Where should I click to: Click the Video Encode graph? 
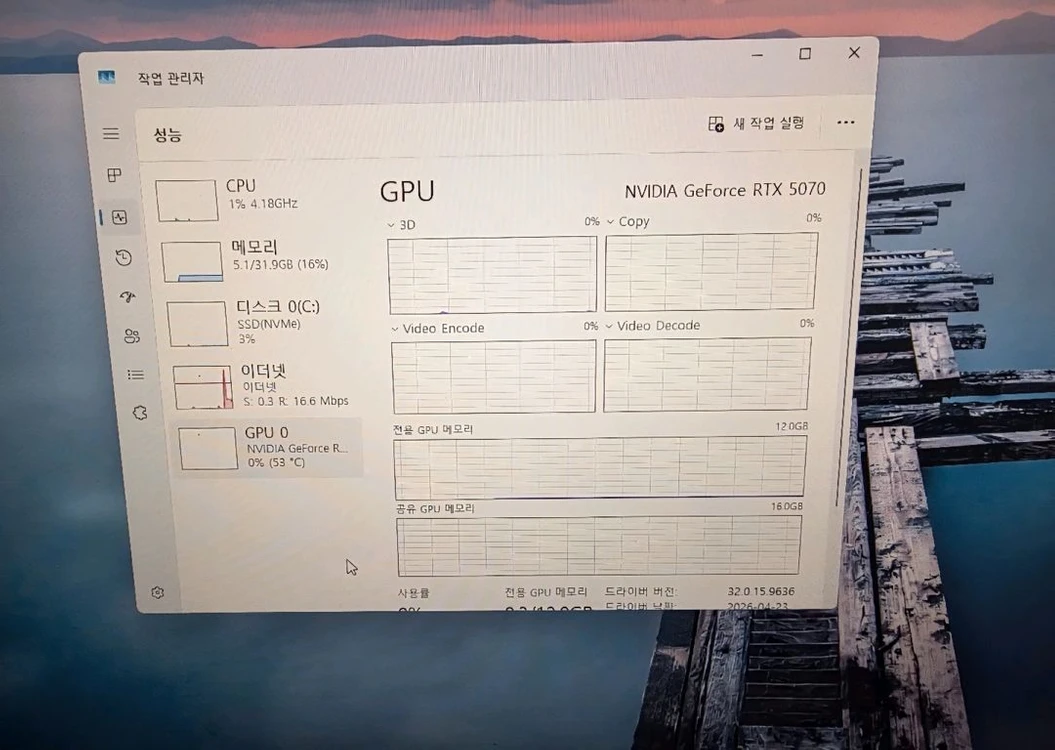[x=494, y=377]
